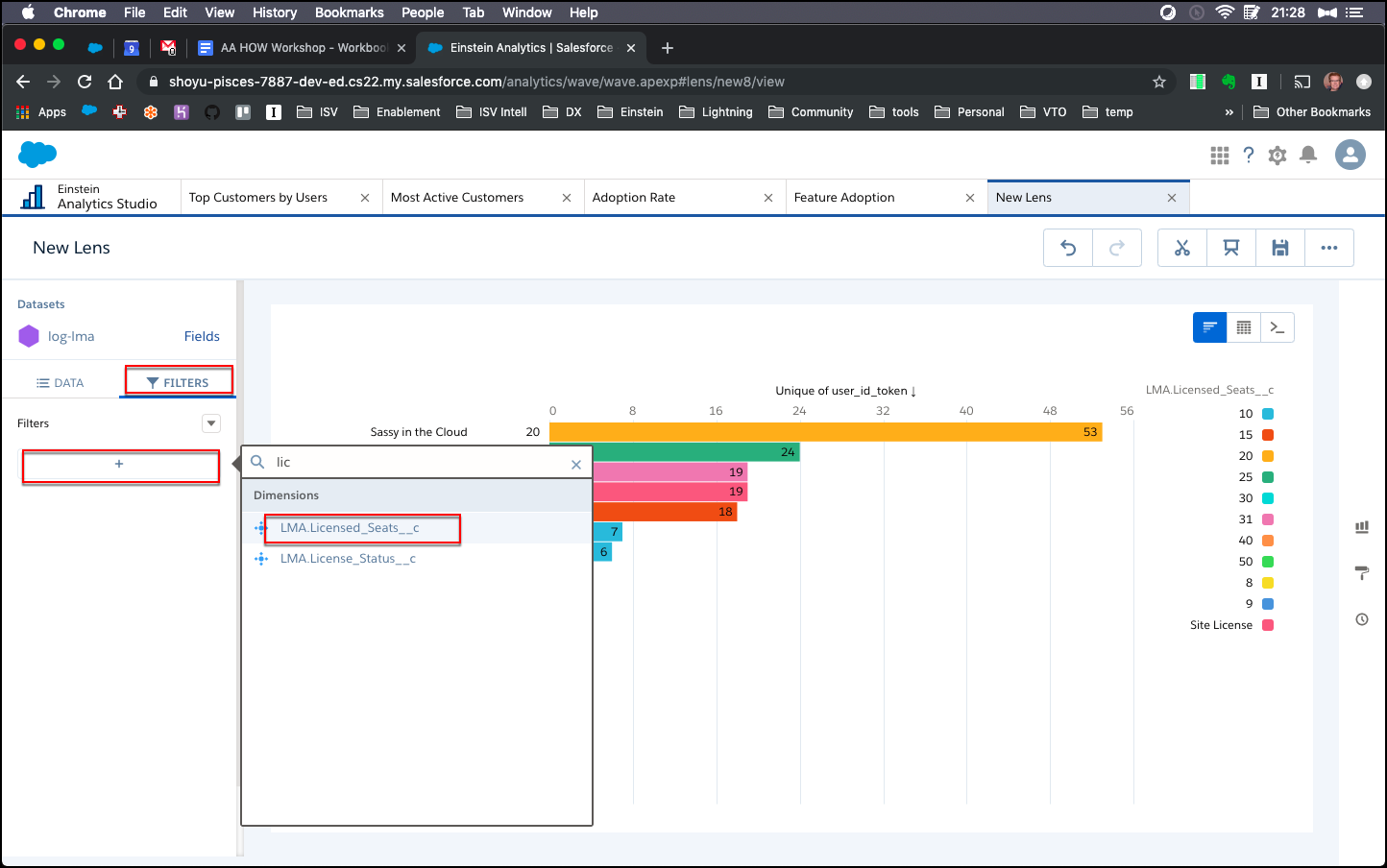Screen dimensions: 1387x868
Task: Sort by Unique of user_id_token header
Action: click(846, 391)
